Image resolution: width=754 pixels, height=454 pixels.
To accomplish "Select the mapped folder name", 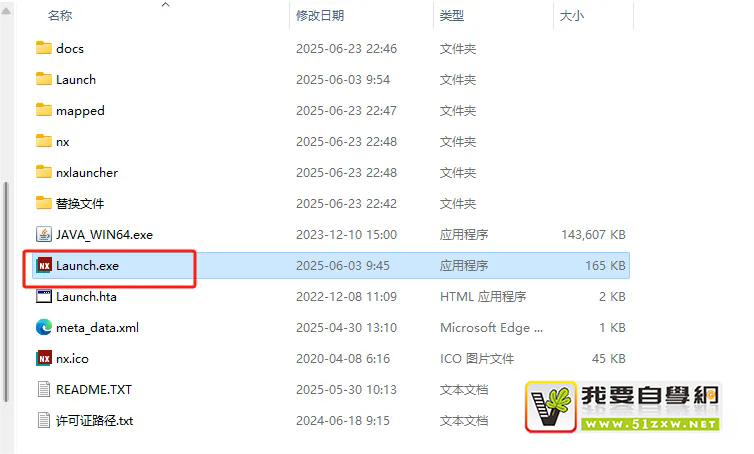I will click(x=80, y=111).
